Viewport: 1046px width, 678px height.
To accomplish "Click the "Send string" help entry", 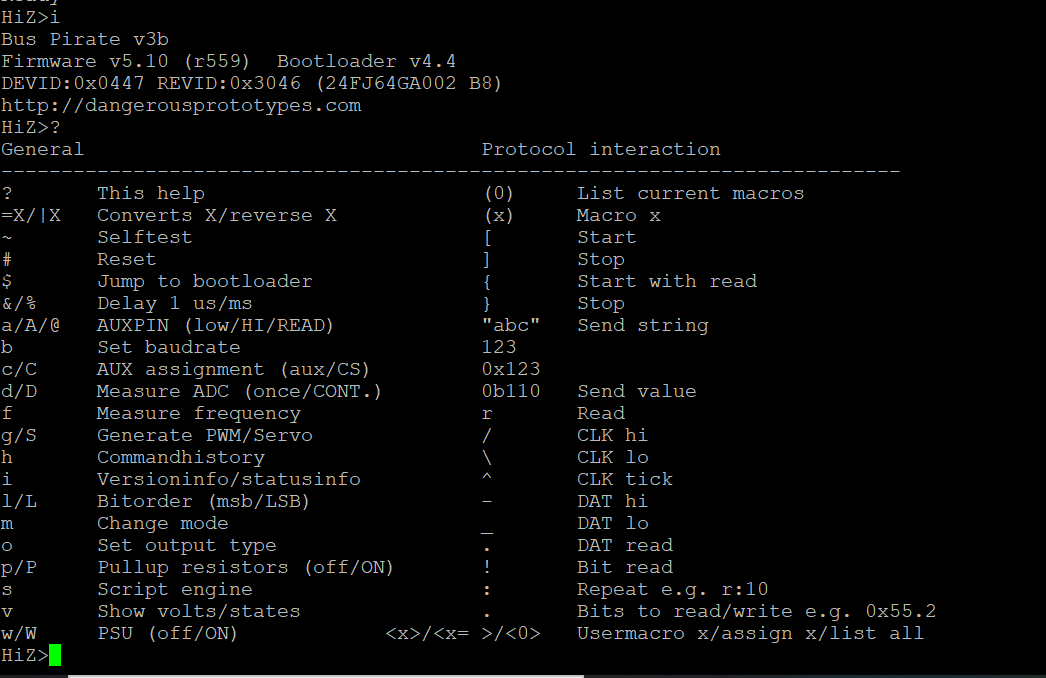I will pyautogui.click(x=642, y=325).
